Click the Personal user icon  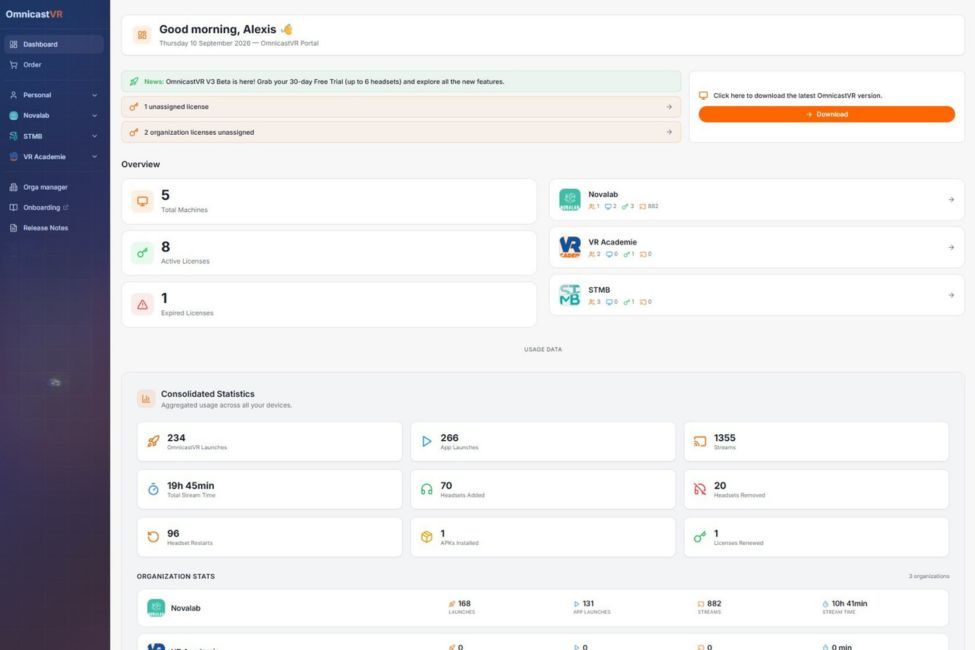pos(14,95)
